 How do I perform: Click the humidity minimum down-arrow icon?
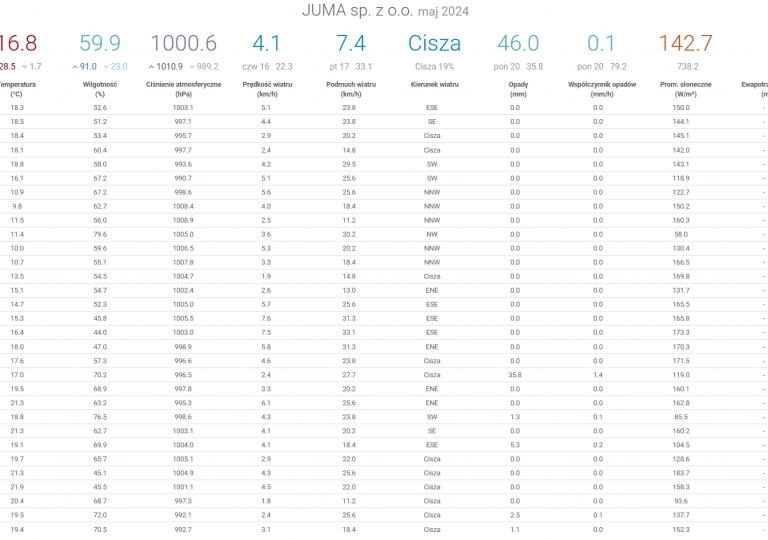(104, 67)
